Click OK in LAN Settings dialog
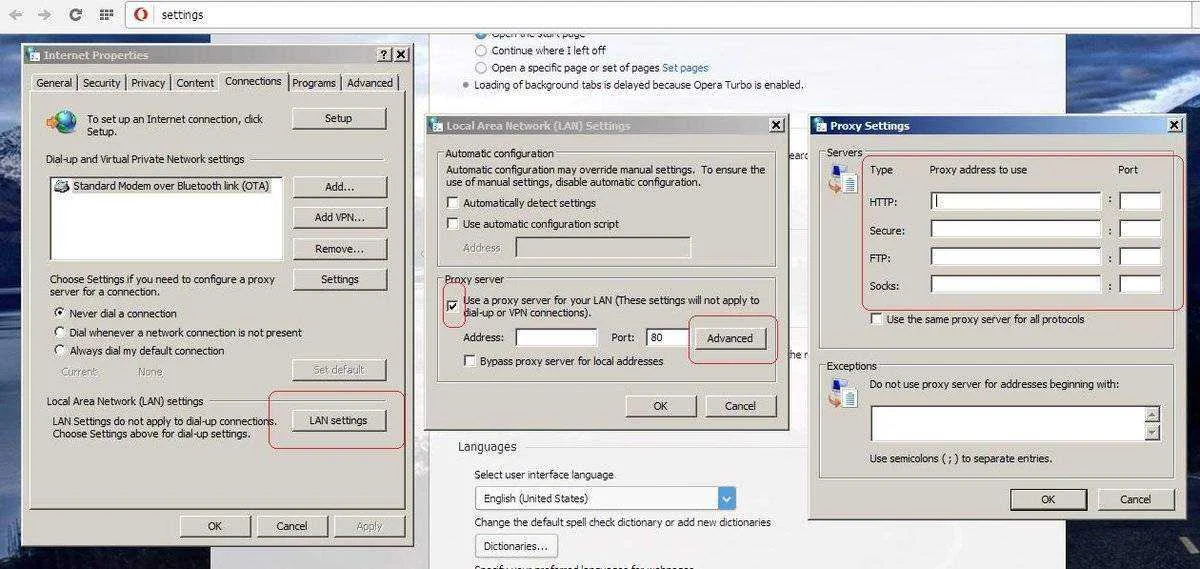This screenshot has width=1200, height=569. (660, 406)
